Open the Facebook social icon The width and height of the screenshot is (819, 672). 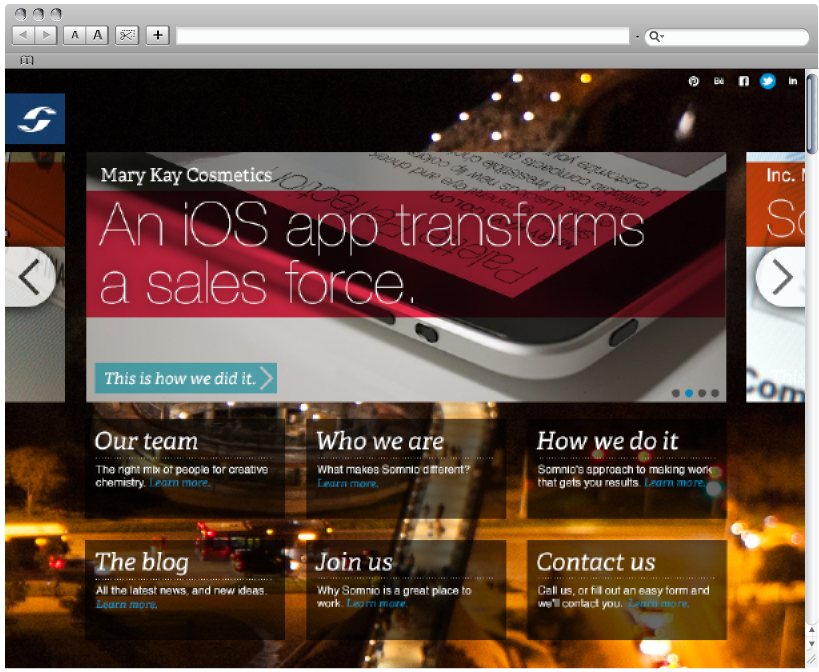click(x=743, y=81)
